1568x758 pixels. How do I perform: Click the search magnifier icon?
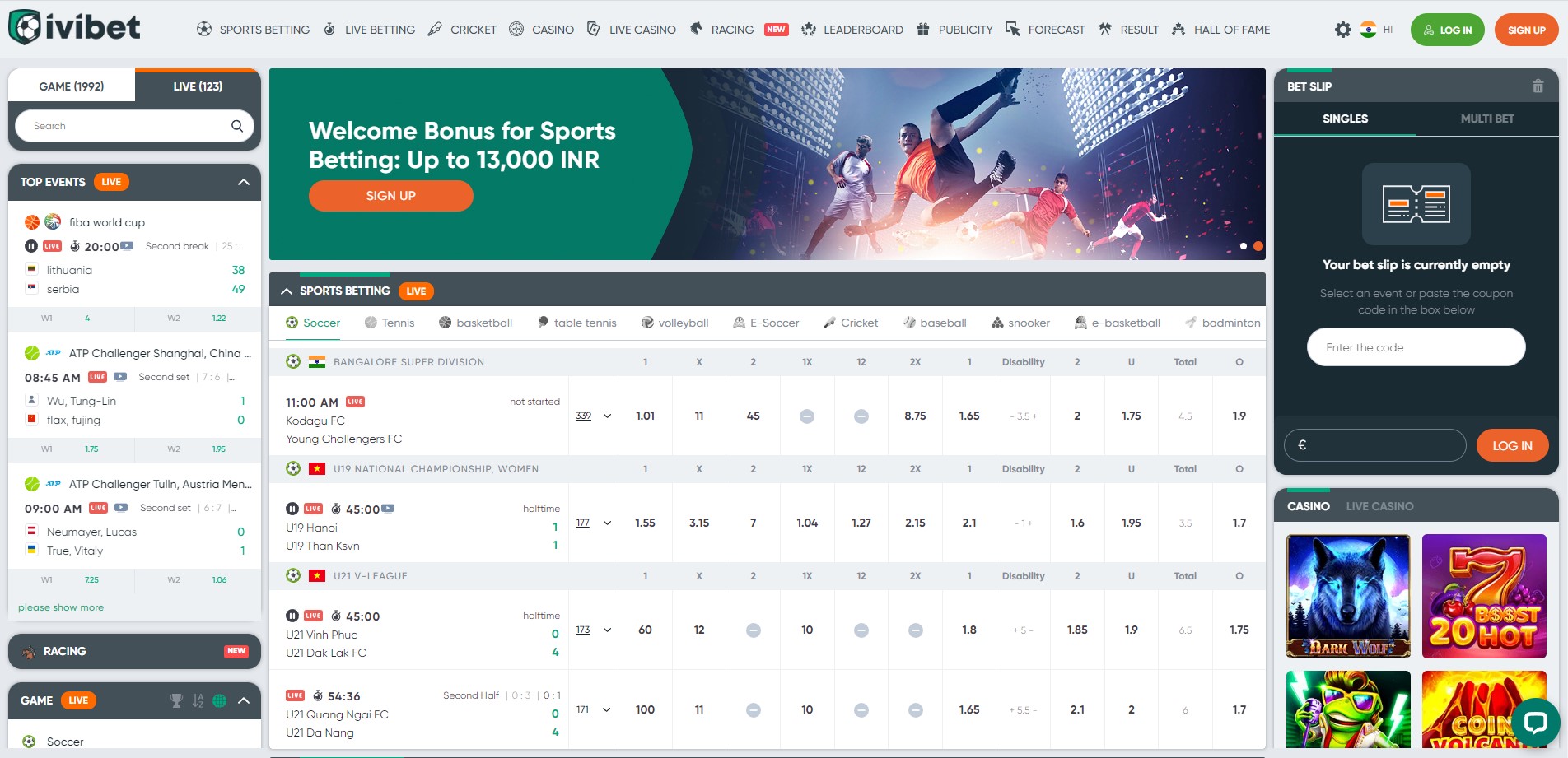[236, 126]
